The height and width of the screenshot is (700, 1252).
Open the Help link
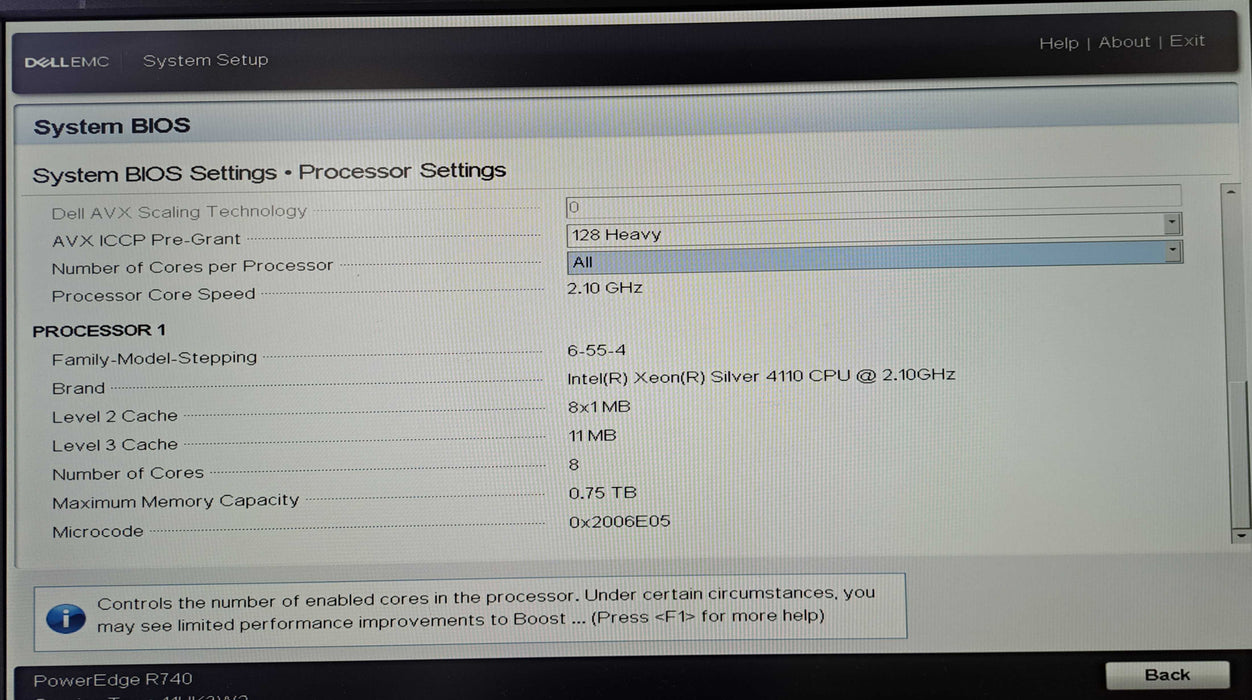(x=1058, y=43)
